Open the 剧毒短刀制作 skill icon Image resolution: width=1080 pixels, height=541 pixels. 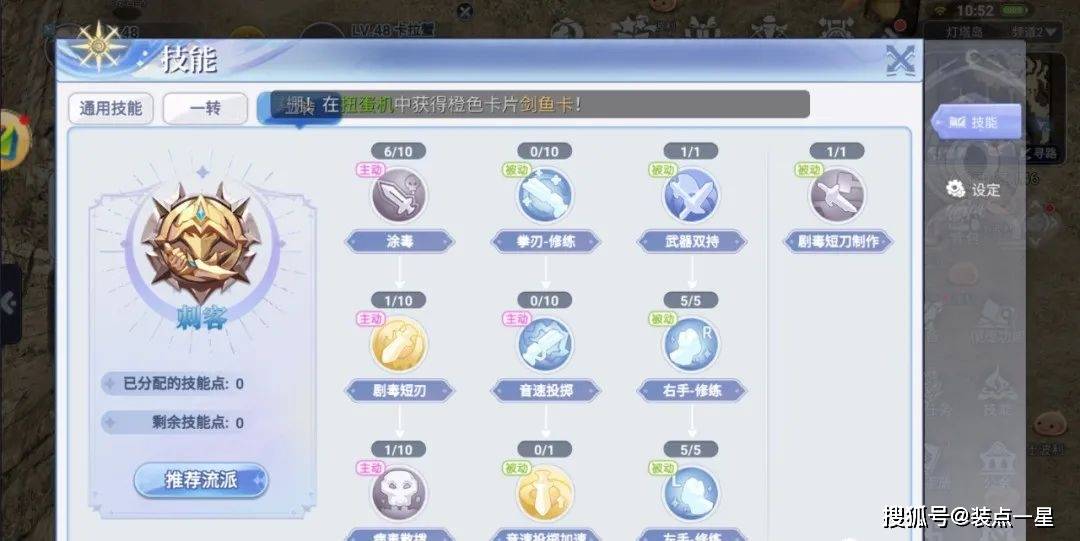(837, 195)
